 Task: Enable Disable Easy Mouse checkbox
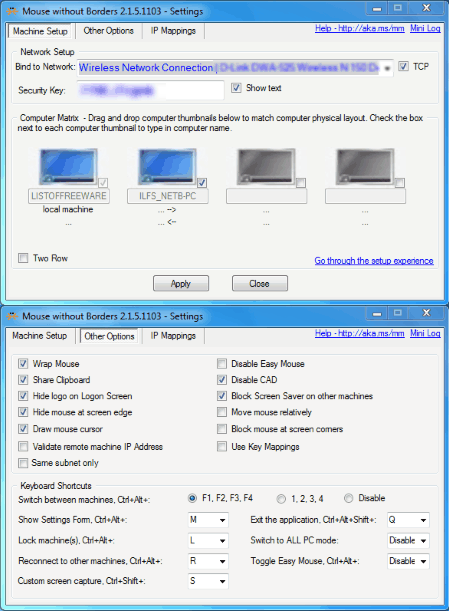(222, 364)
